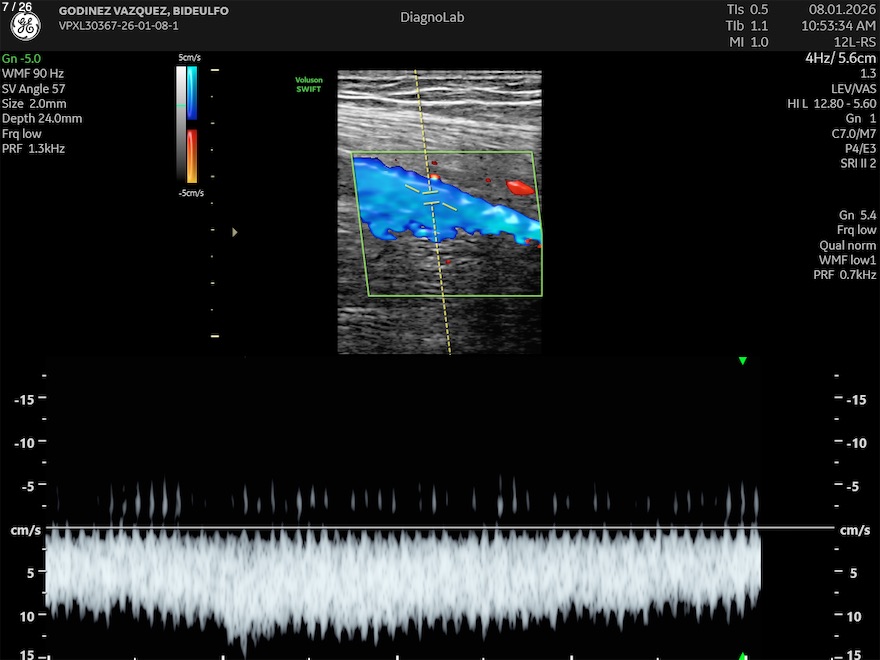The width and height of the screenshot is (880, 660).
Task: Click the Gn -5.0 gain parameter
Action: tap(21, 59)
